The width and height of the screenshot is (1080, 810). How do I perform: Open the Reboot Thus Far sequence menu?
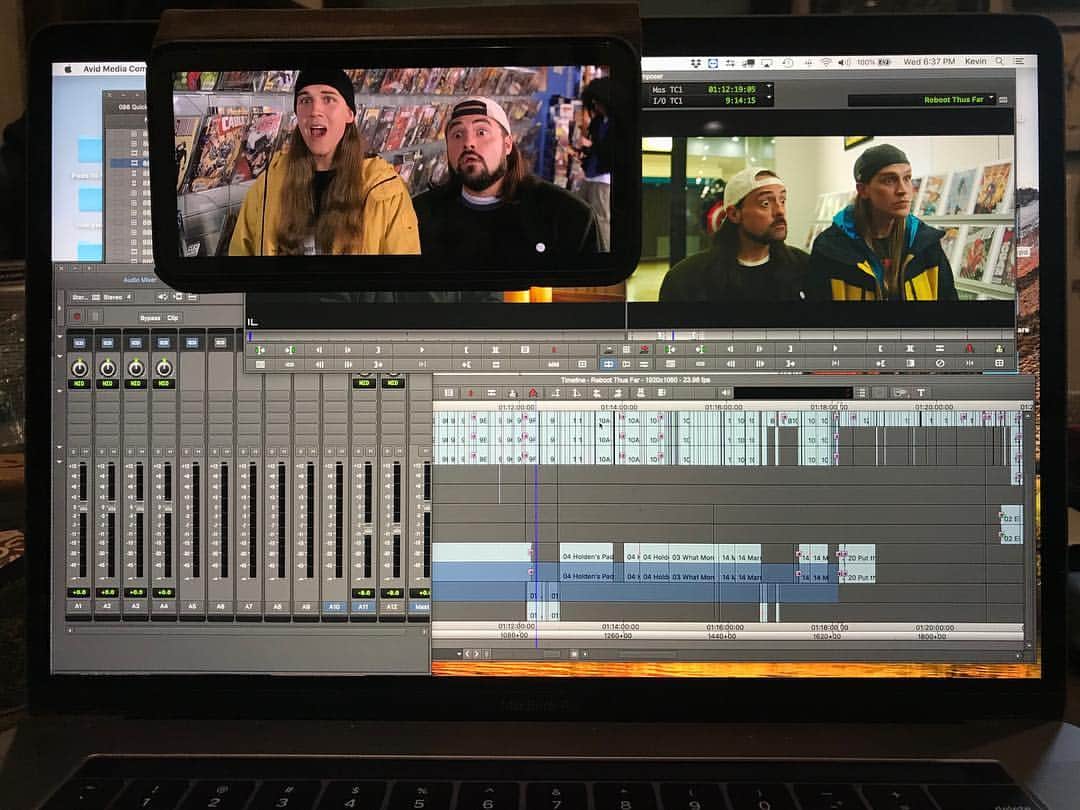click(922, 100)
